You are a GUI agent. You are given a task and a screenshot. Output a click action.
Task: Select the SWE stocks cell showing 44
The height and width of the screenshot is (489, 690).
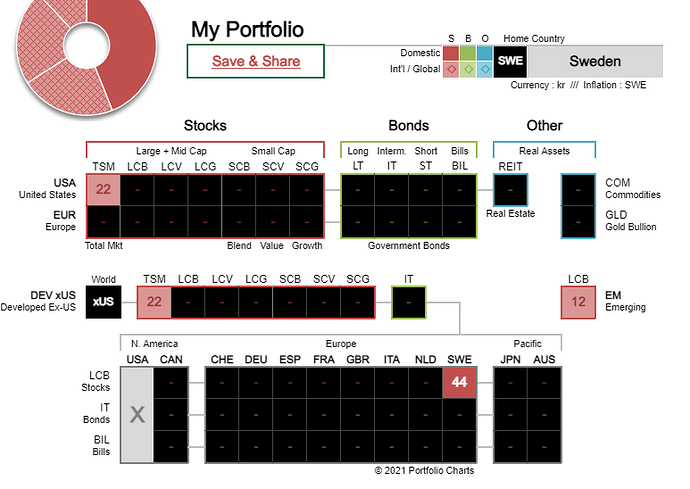coord(459,382)
